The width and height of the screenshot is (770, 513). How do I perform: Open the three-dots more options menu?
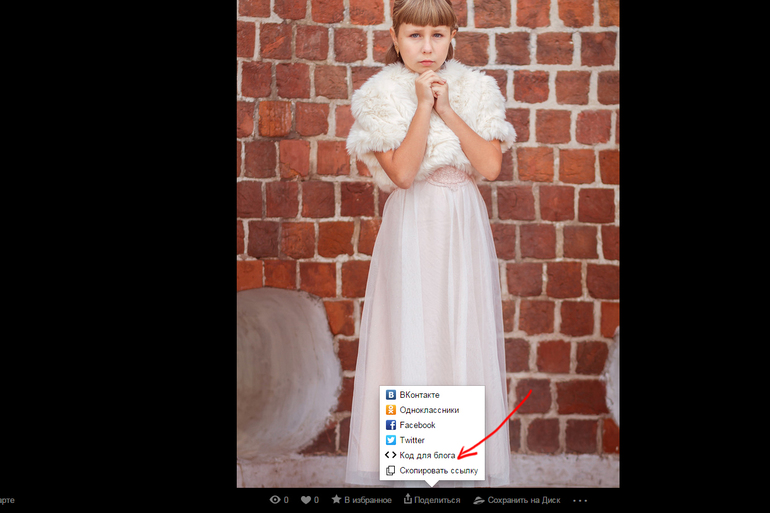pyautogui.click(x=579, y=500)
